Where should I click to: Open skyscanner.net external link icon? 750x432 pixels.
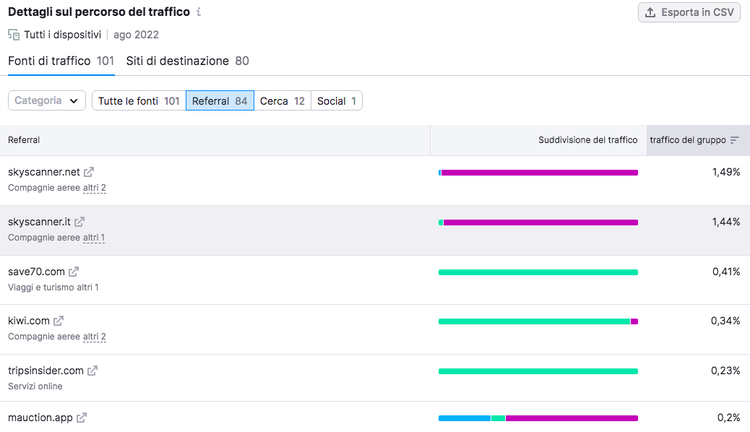pyautogui.click(x=89, y=172)
